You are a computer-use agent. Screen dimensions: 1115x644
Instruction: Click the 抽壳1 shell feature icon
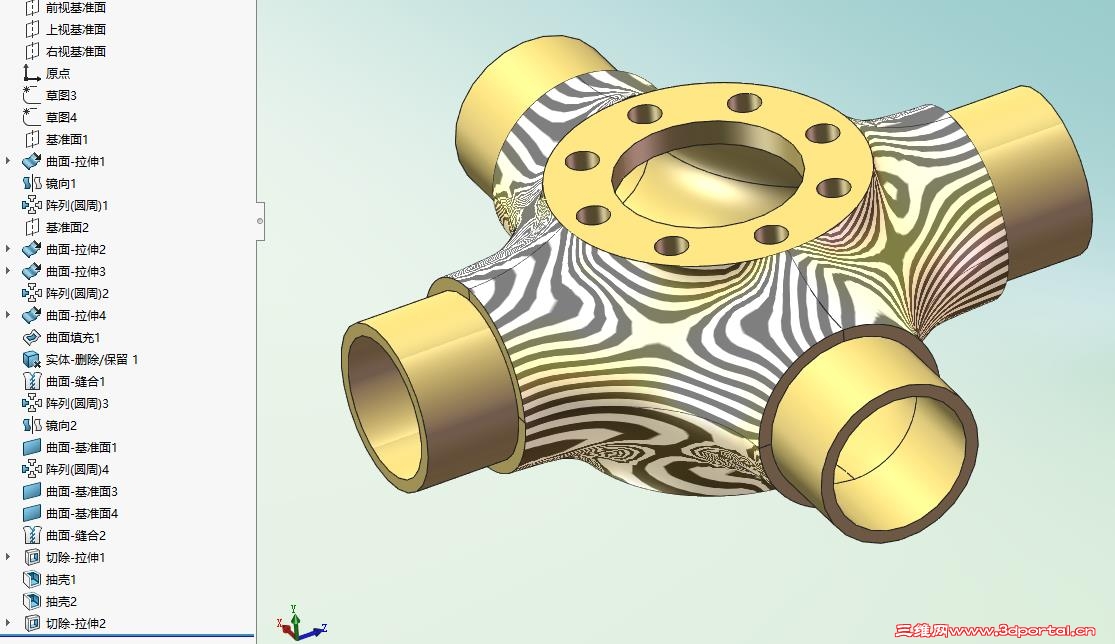click(x=32, y=579)
